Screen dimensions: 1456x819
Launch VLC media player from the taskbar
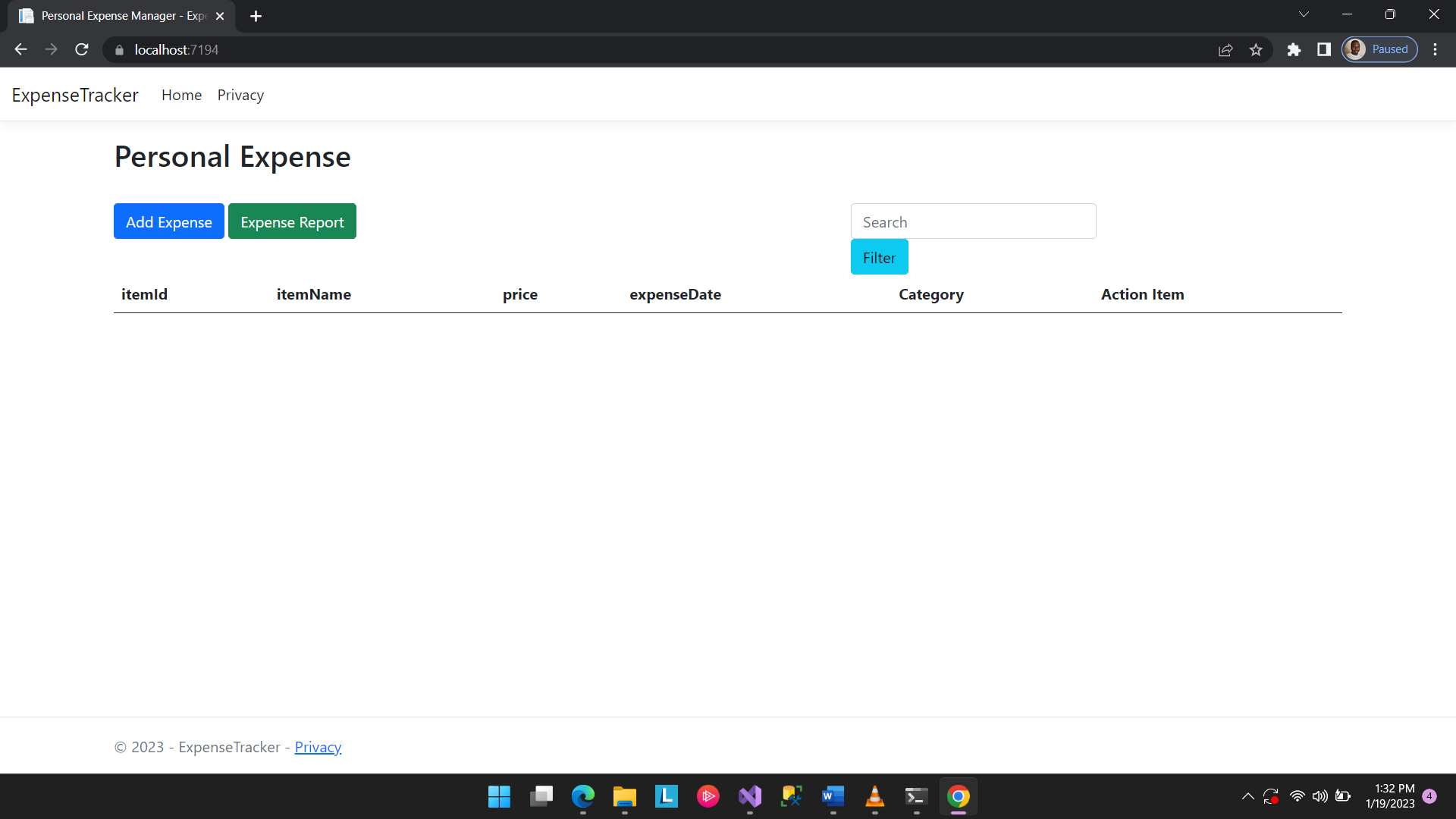(x=874, y=797)
